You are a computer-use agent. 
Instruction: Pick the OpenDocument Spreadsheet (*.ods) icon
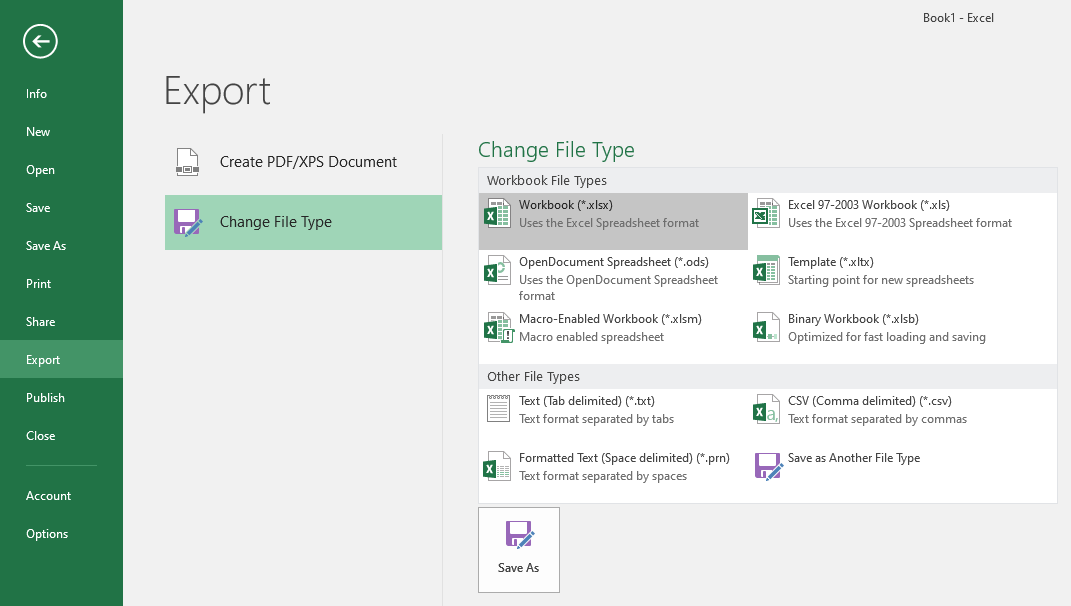click(x=497, y=271)
